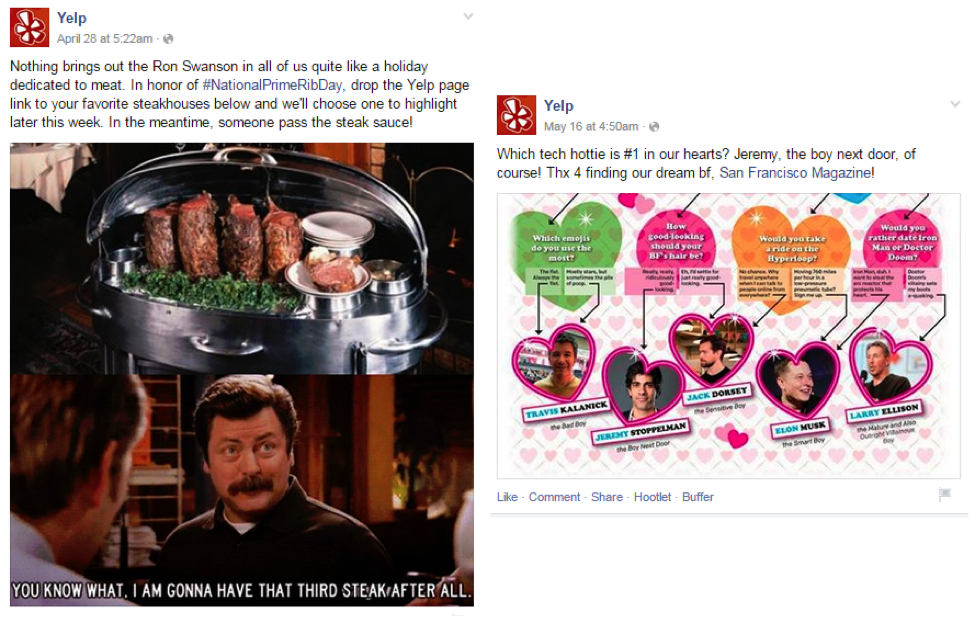This screenshot has height=617, width=975.
Task: Click the public globe icon next to April 28 timestamp
Action: 168,39
